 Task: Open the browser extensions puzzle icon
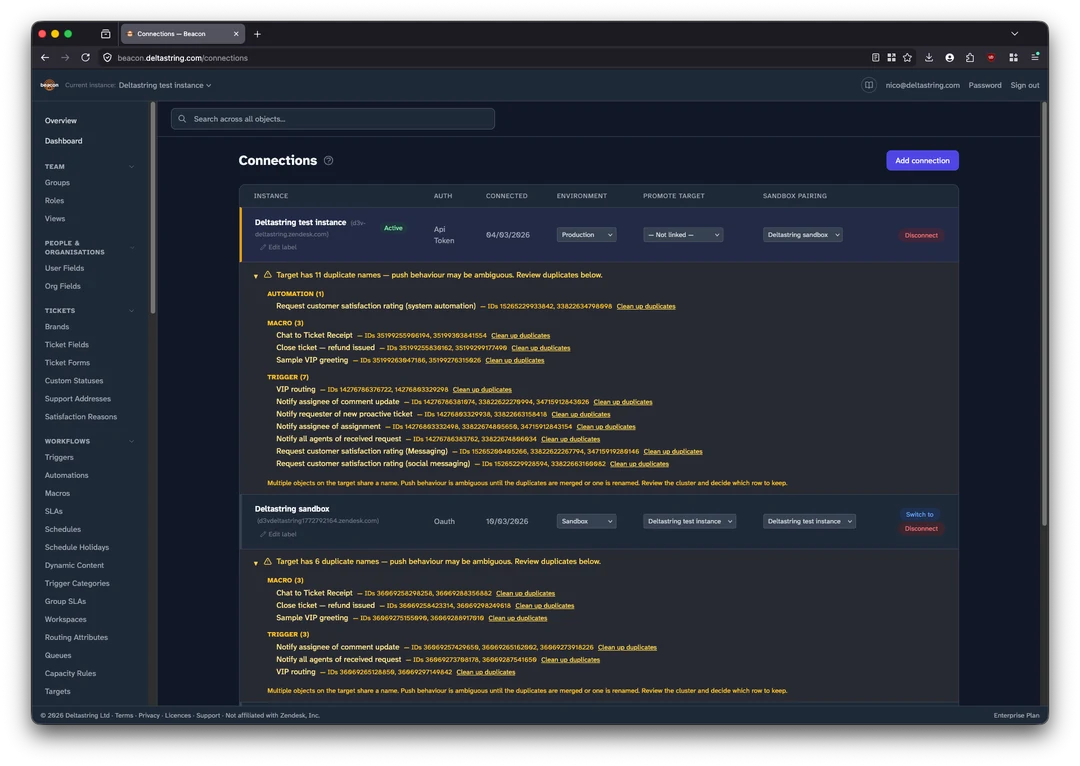coord(970,58)
